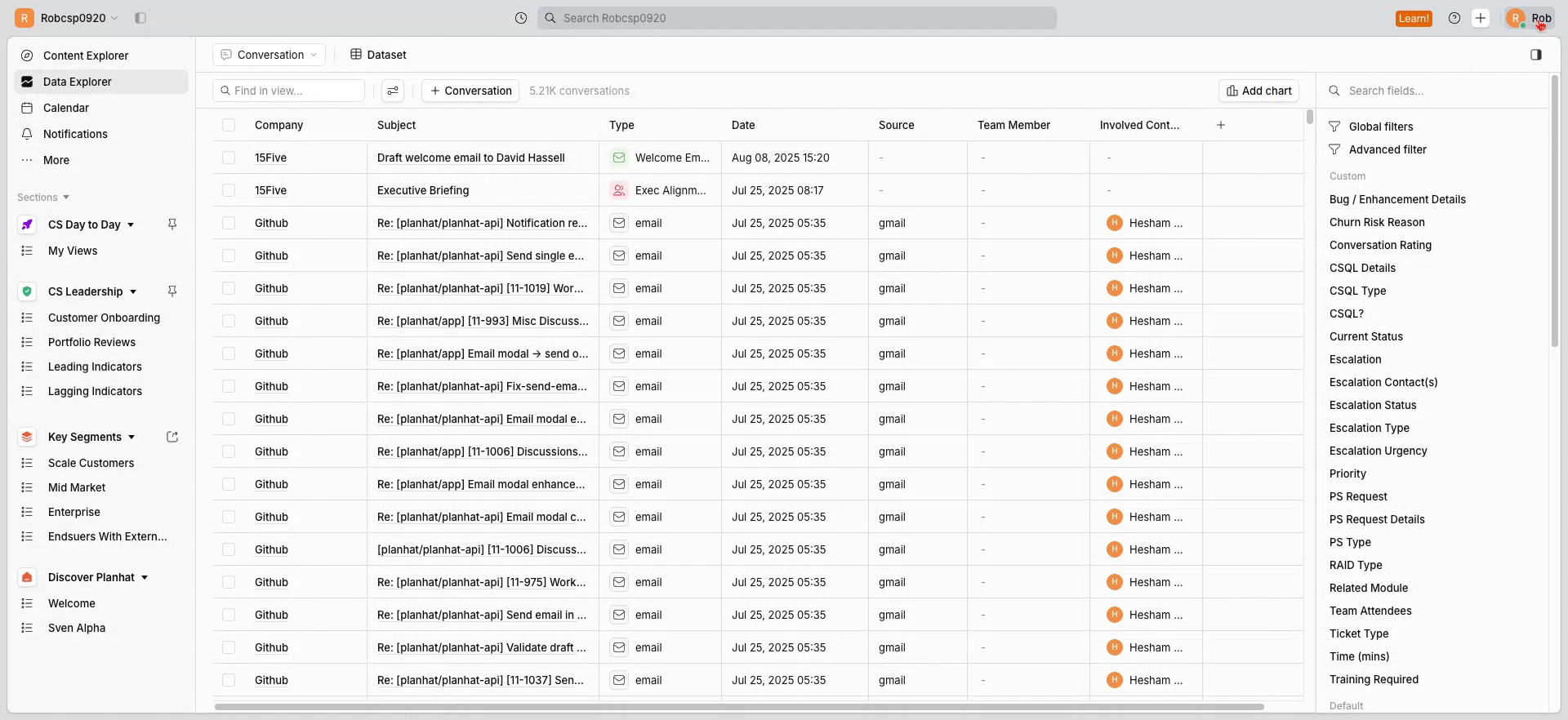Click the horizontal table scrollbar

click(x=739, y=707)
